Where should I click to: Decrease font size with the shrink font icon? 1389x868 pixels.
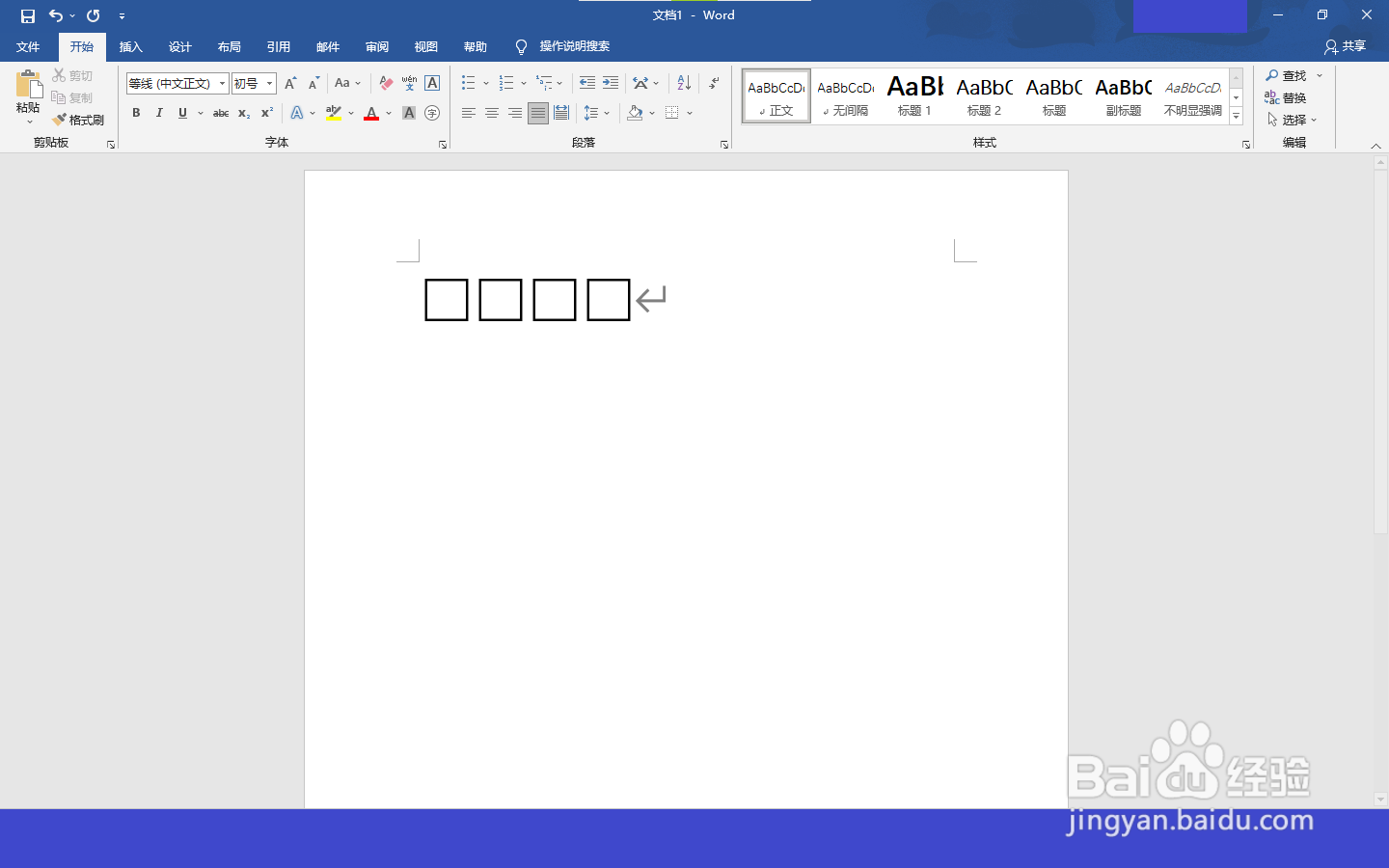pyautogui.click(x=313, y=84)
